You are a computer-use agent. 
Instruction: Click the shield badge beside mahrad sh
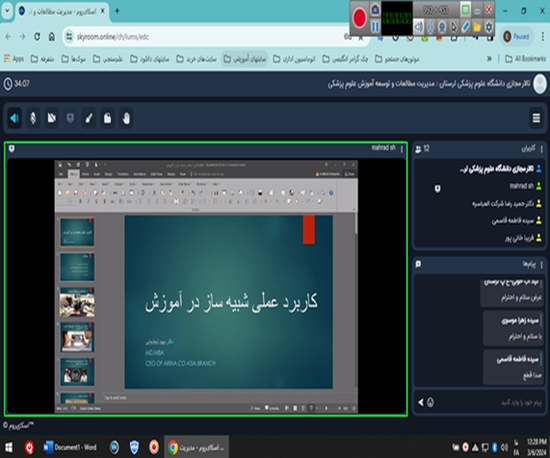tap(437, 189)
